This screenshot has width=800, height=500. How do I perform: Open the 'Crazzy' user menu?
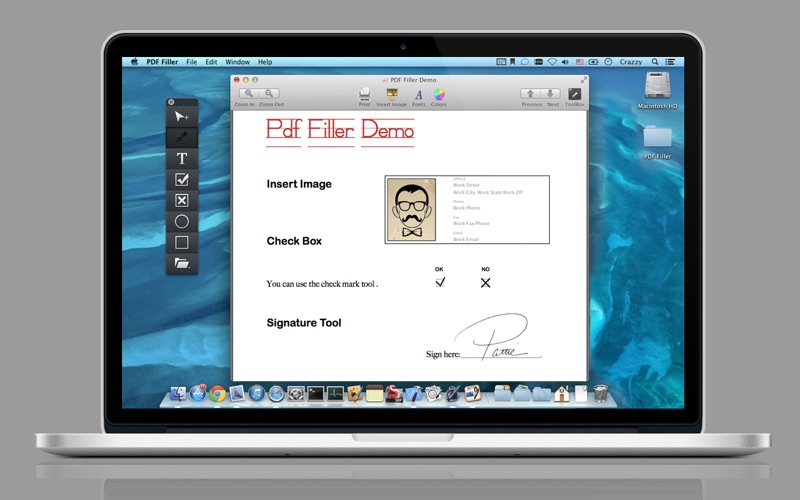(631, 62)
